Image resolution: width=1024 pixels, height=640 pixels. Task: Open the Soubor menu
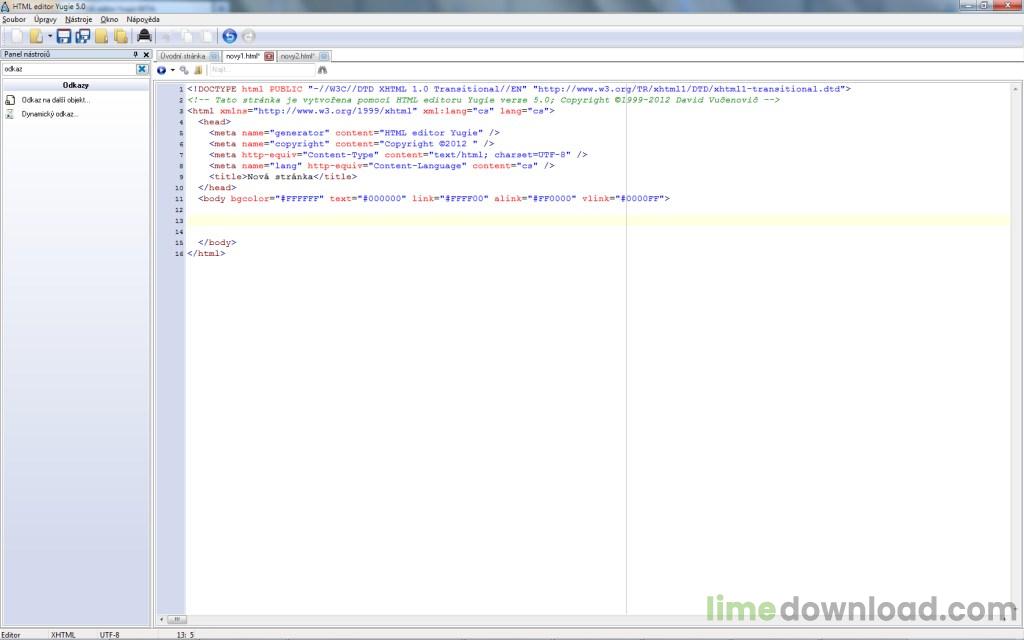14,20
